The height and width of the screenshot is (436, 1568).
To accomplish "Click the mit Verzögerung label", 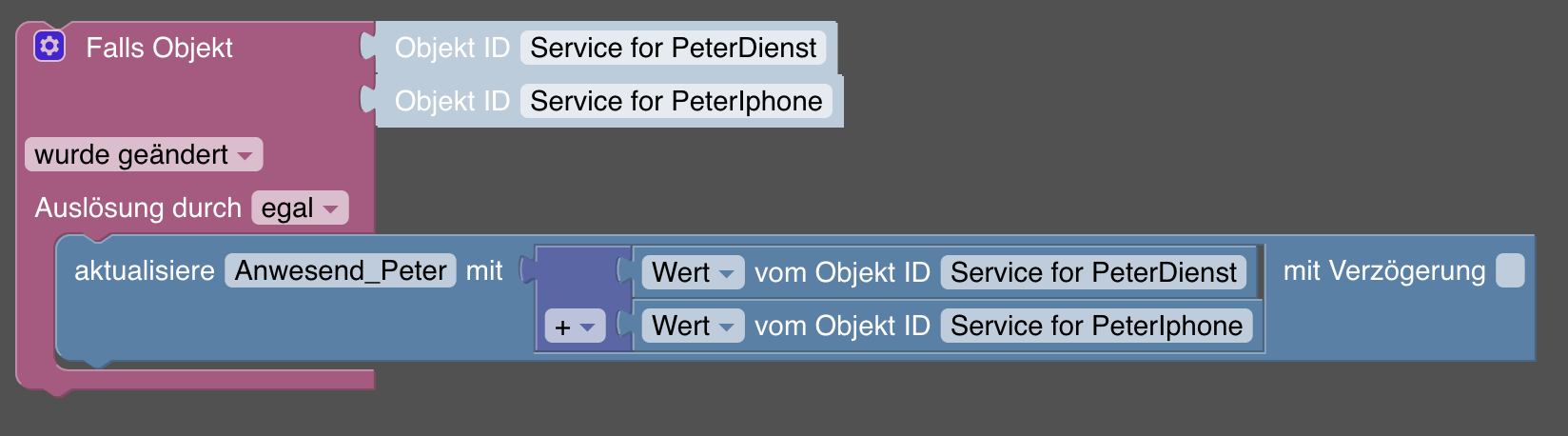I will pos(1384,270).
